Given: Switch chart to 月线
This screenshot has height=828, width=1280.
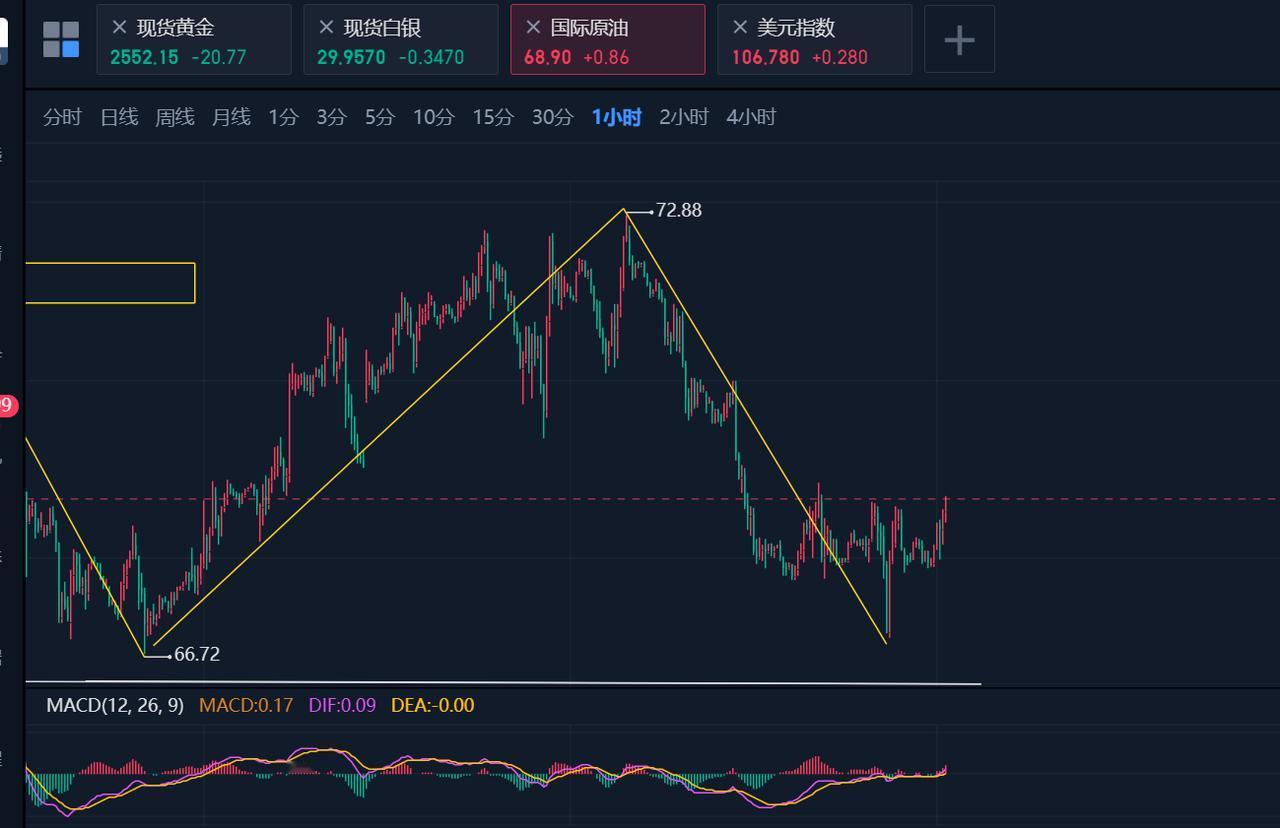Looking at the screenshot, I should pos(231,117).
